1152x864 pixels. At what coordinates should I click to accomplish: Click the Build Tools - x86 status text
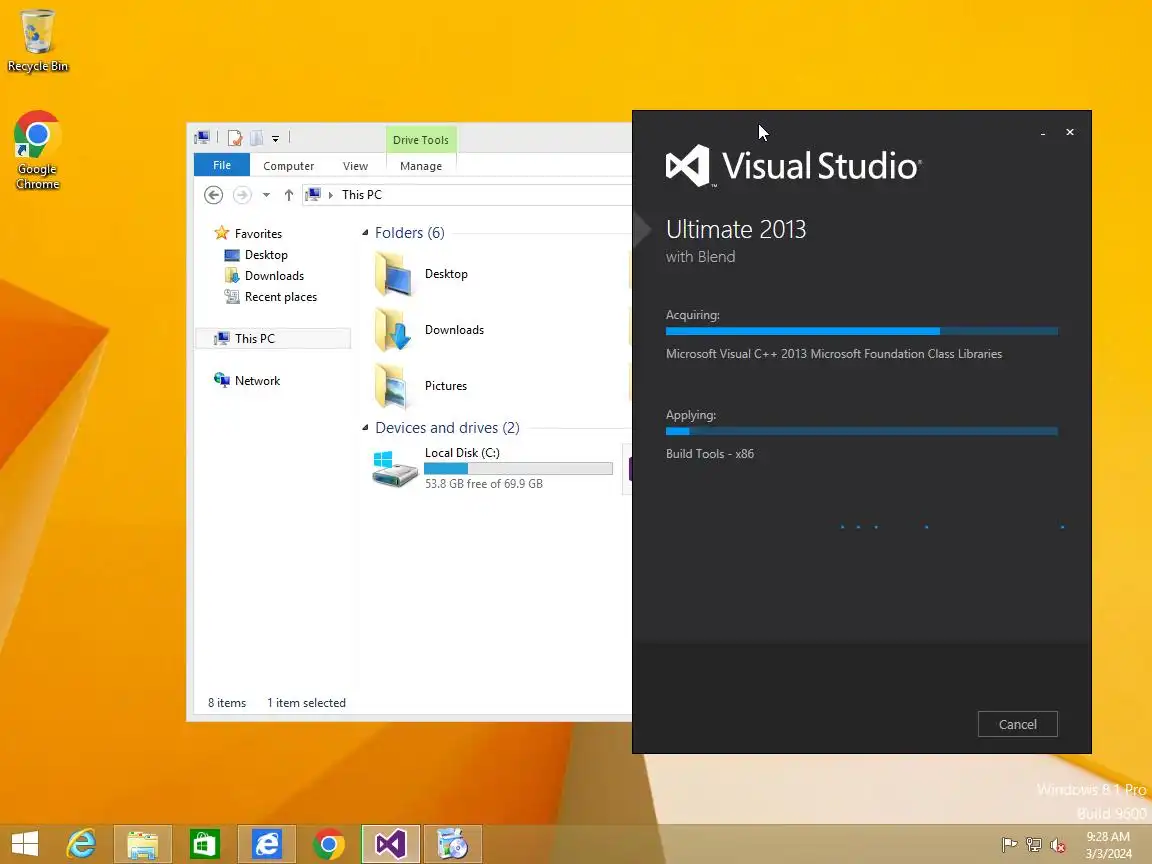point(710,454)
